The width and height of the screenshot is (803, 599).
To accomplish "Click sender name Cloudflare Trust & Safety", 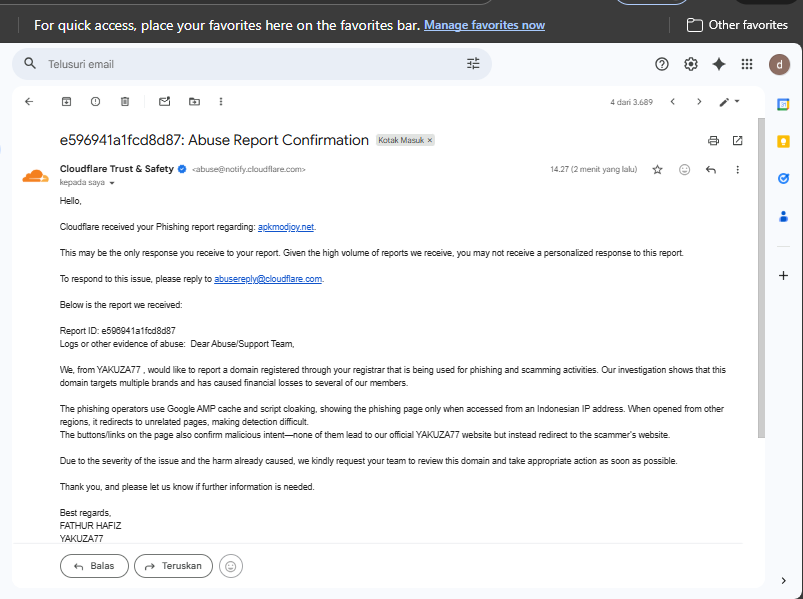I will point(117,169).
